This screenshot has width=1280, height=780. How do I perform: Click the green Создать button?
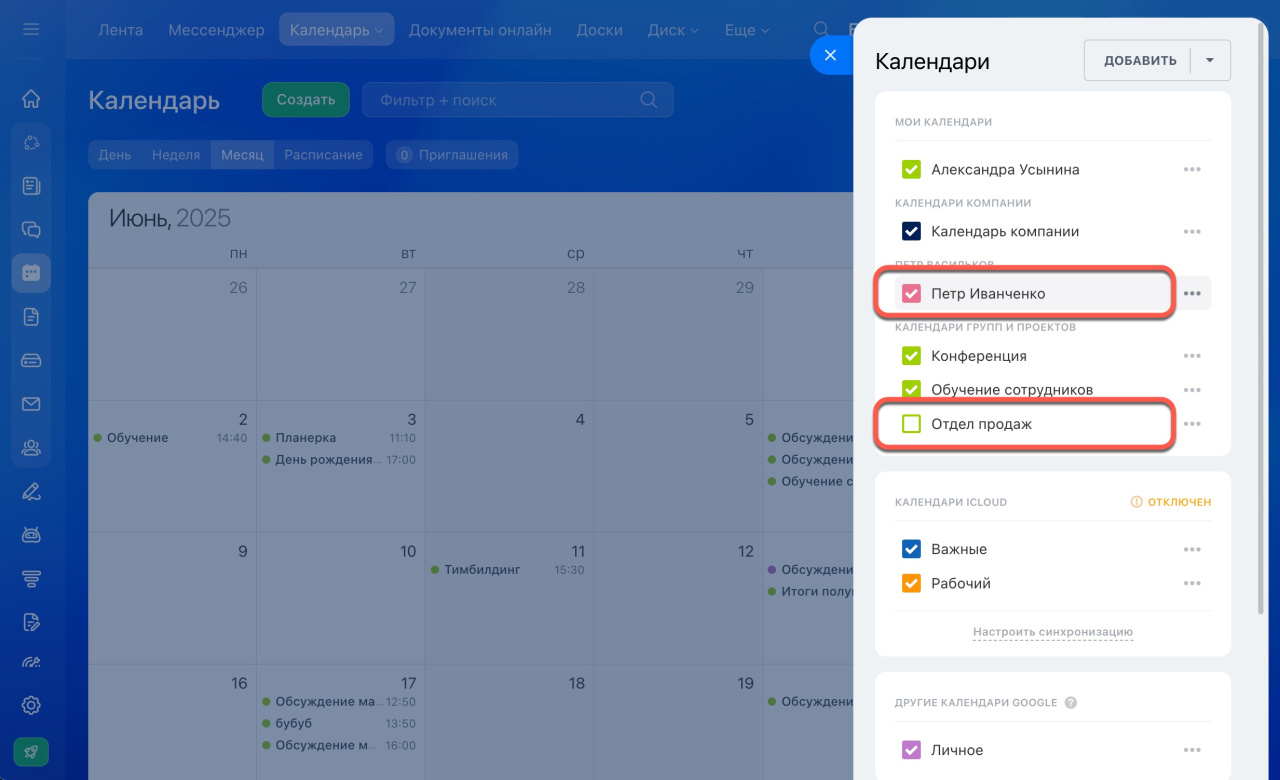click(x=306, y=100)
